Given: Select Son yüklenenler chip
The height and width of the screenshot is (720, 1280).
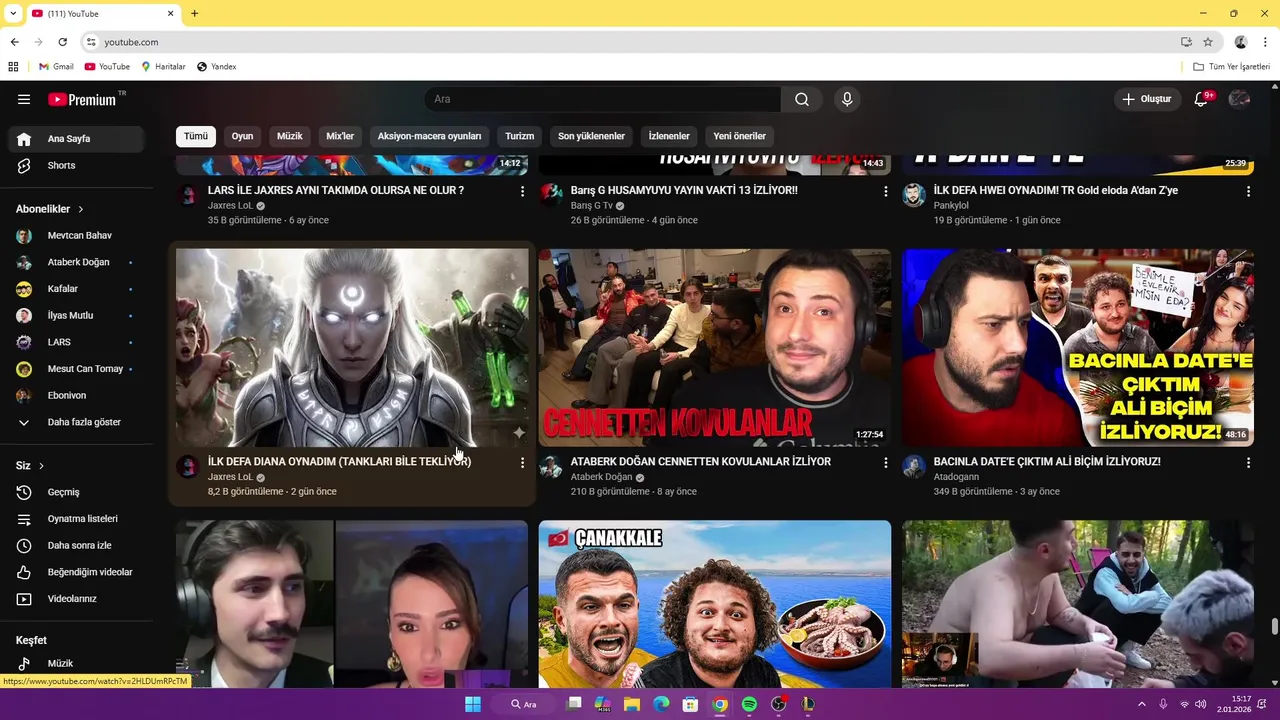Looking at the screenshot, I should [x=591, y=136].
